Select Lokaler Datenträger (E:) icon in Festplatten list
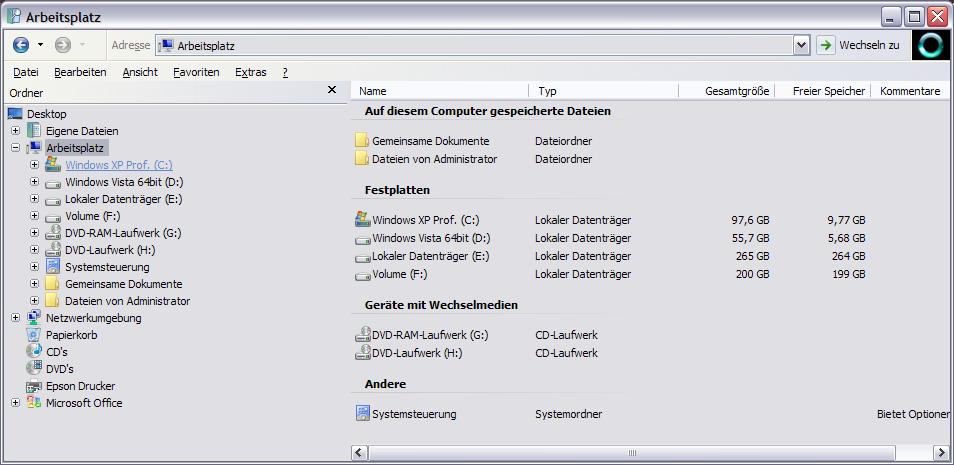954x465 pixels. click(x=363, y=257)
